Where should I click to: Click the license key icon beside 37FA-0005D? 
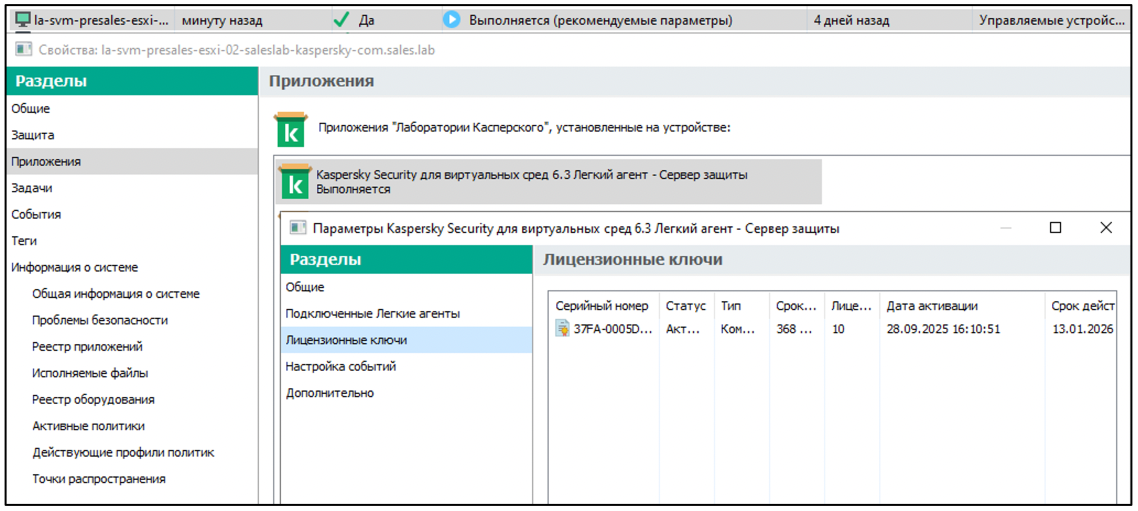562,329
